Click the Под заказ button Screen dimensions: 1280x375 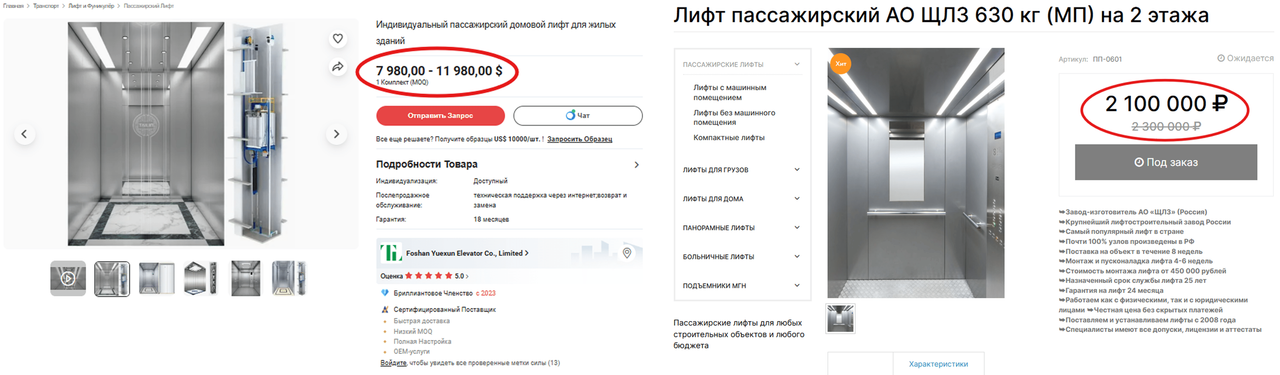pyautogui.click(x=1165, y=162)
